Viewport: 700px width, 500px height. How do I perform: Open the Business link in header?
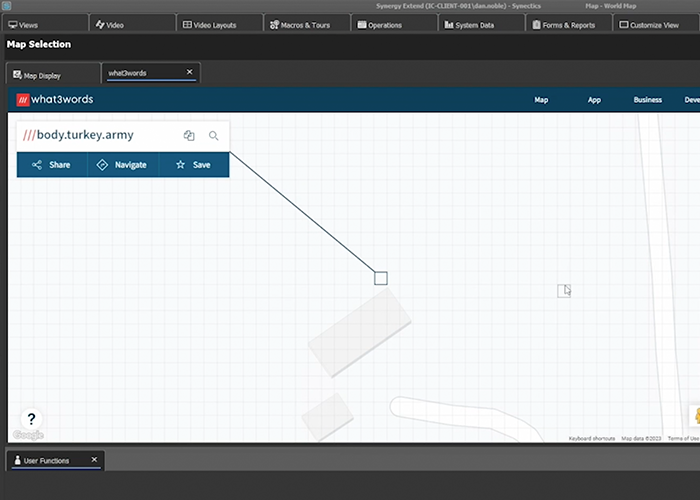click(648, 100)
